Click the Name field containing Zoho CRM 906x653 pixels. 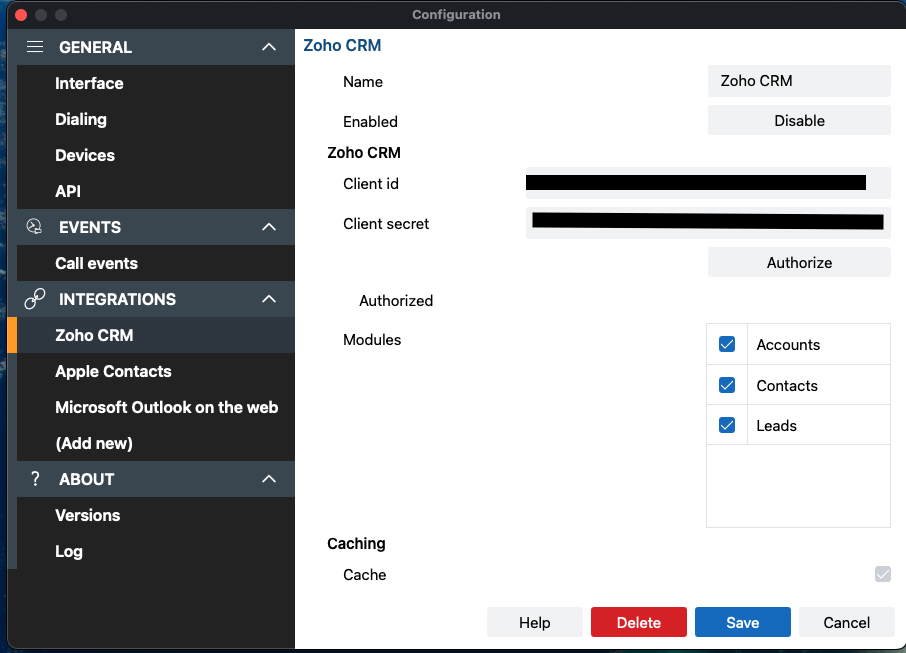[x=799, y=81]
